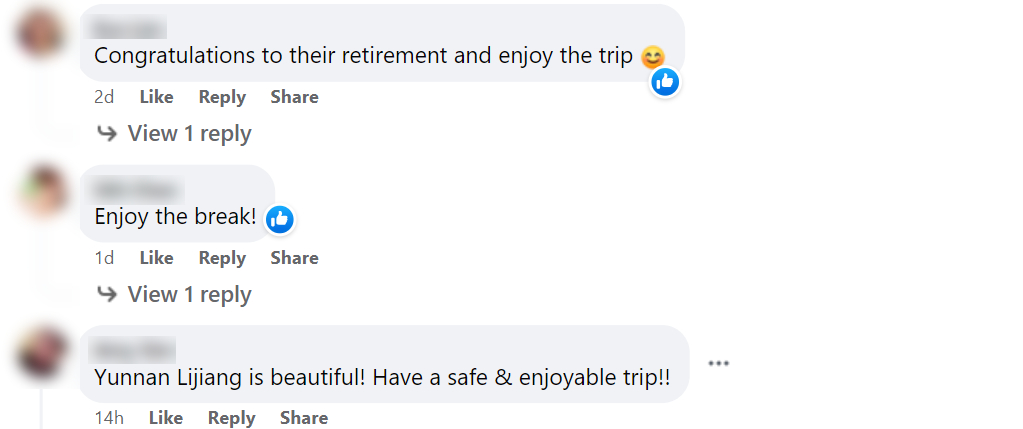Like the 'Enjoy the break!' comment
Image resolution: width=1023 pixels, height=429 pixels.
tap(156, 258)
